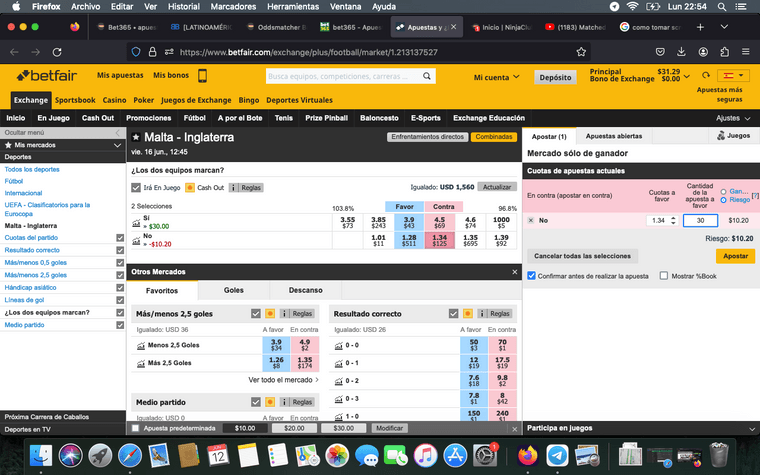Open graph icon for score 0 - 2

(338, 381)
